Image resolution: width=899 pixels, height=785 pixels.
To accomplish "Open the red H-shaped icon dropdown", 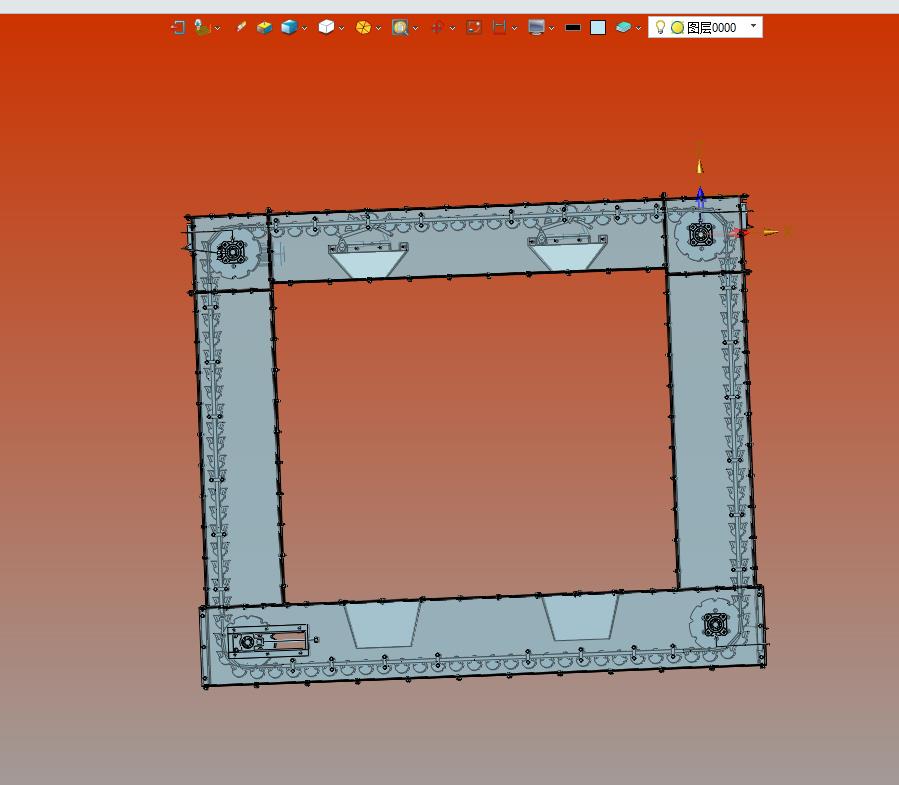I will pos(514,28).
